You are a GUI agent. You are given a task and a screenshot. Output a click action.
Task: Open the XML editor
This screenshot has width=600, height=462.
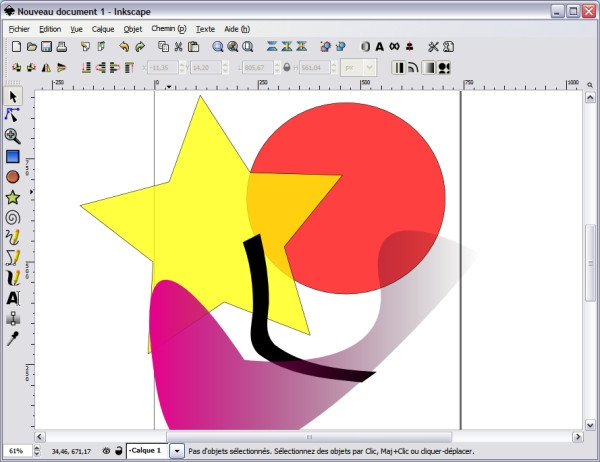pos(395,47)
